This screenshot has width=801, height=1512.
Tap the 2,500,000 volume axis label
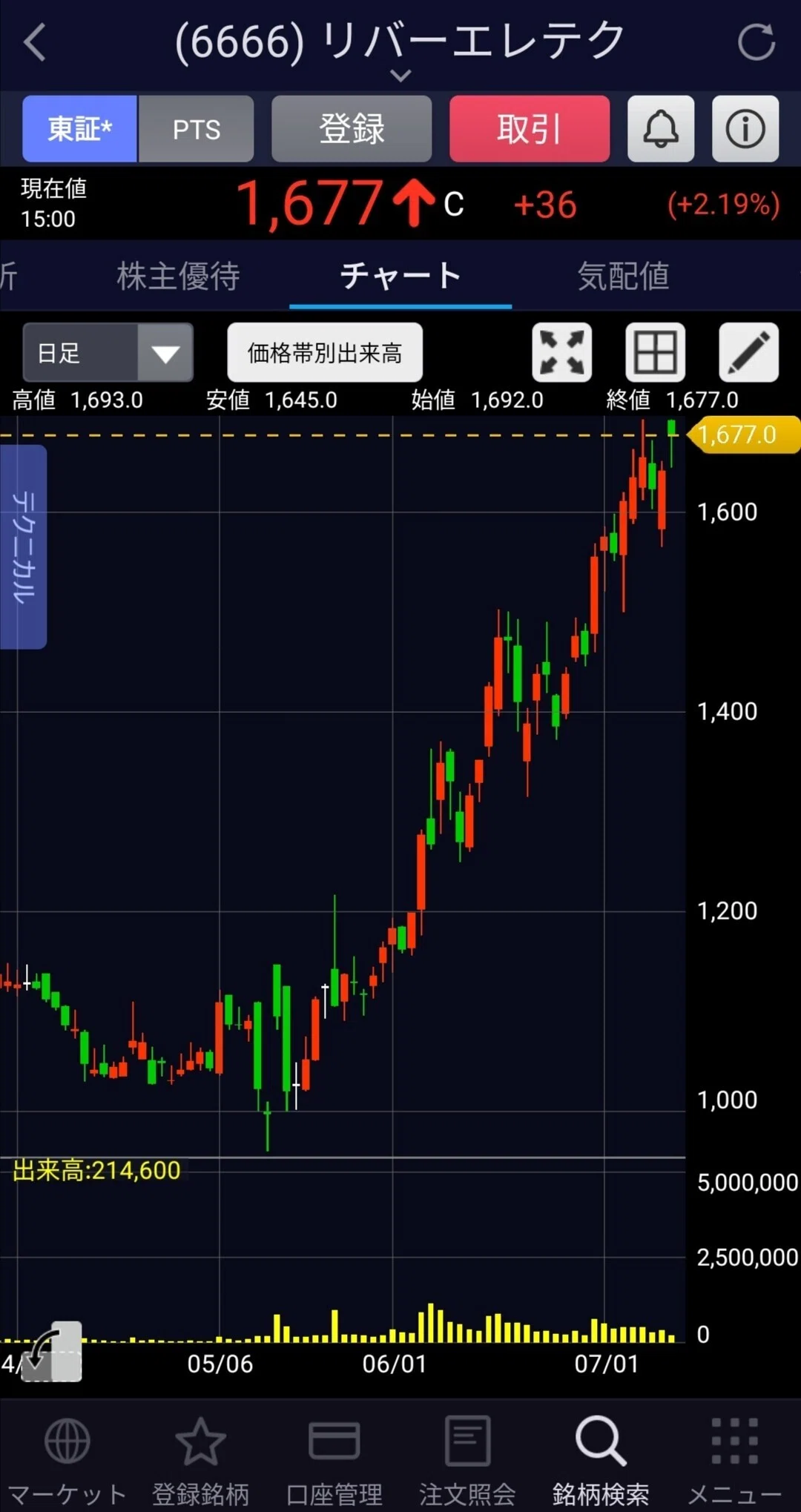[x=748, y=1257]
